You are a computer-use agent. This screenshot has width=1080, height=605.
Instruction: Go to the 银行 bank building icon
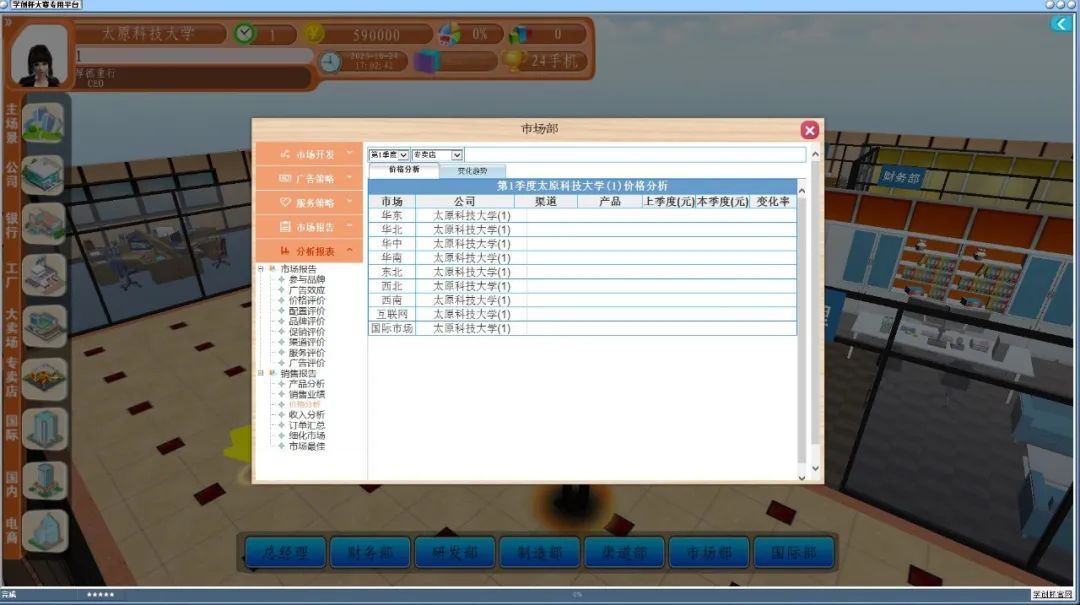click(43, 223)
